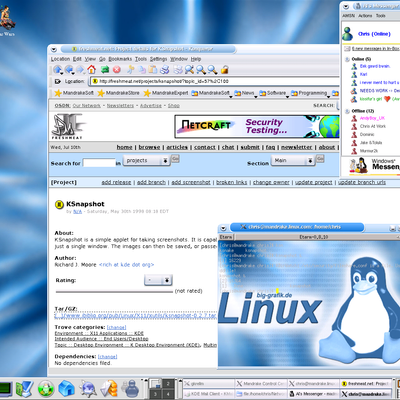This screenshot has height=400, width=400.
Task: Switch to virtual desktop 2 in pager
Action: (168, 384)
